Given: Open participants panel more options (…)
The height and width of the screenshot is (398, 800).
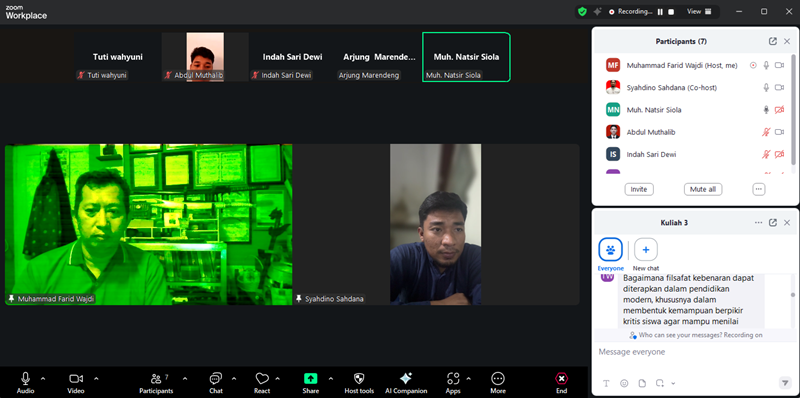Looking at the screenshot, I should (x=759, y=189).
